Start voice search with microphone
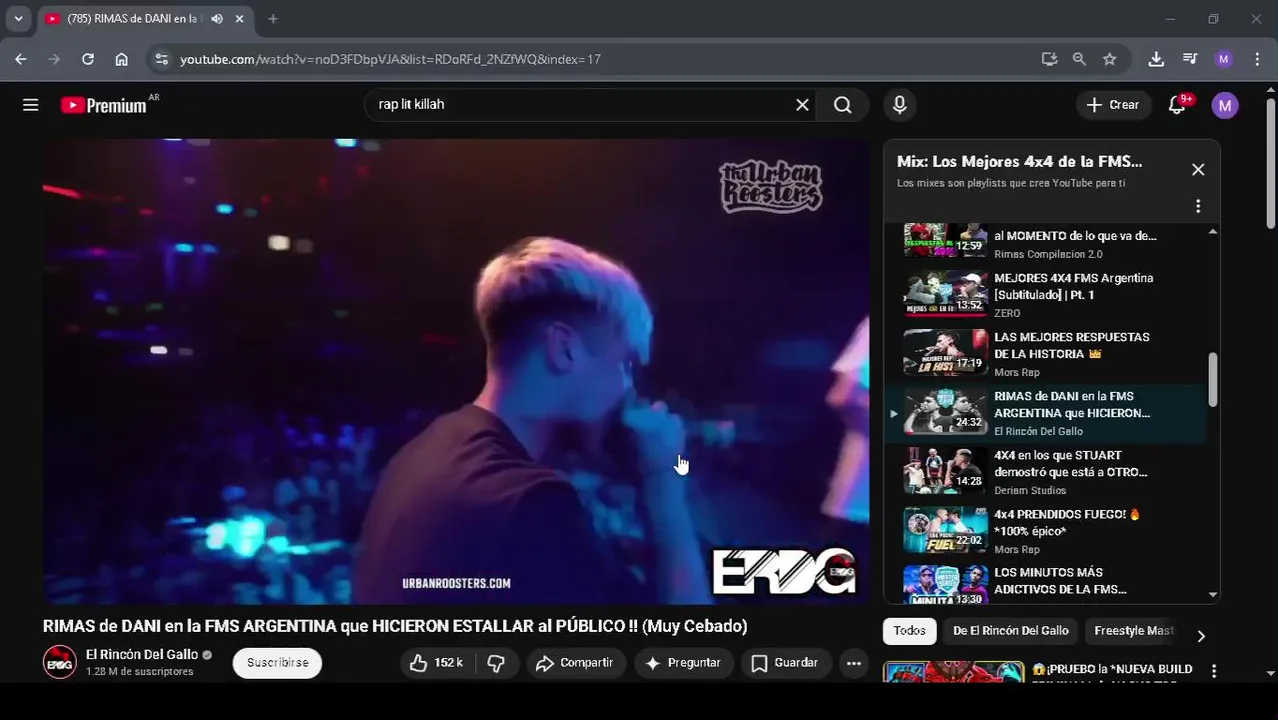 900,105
